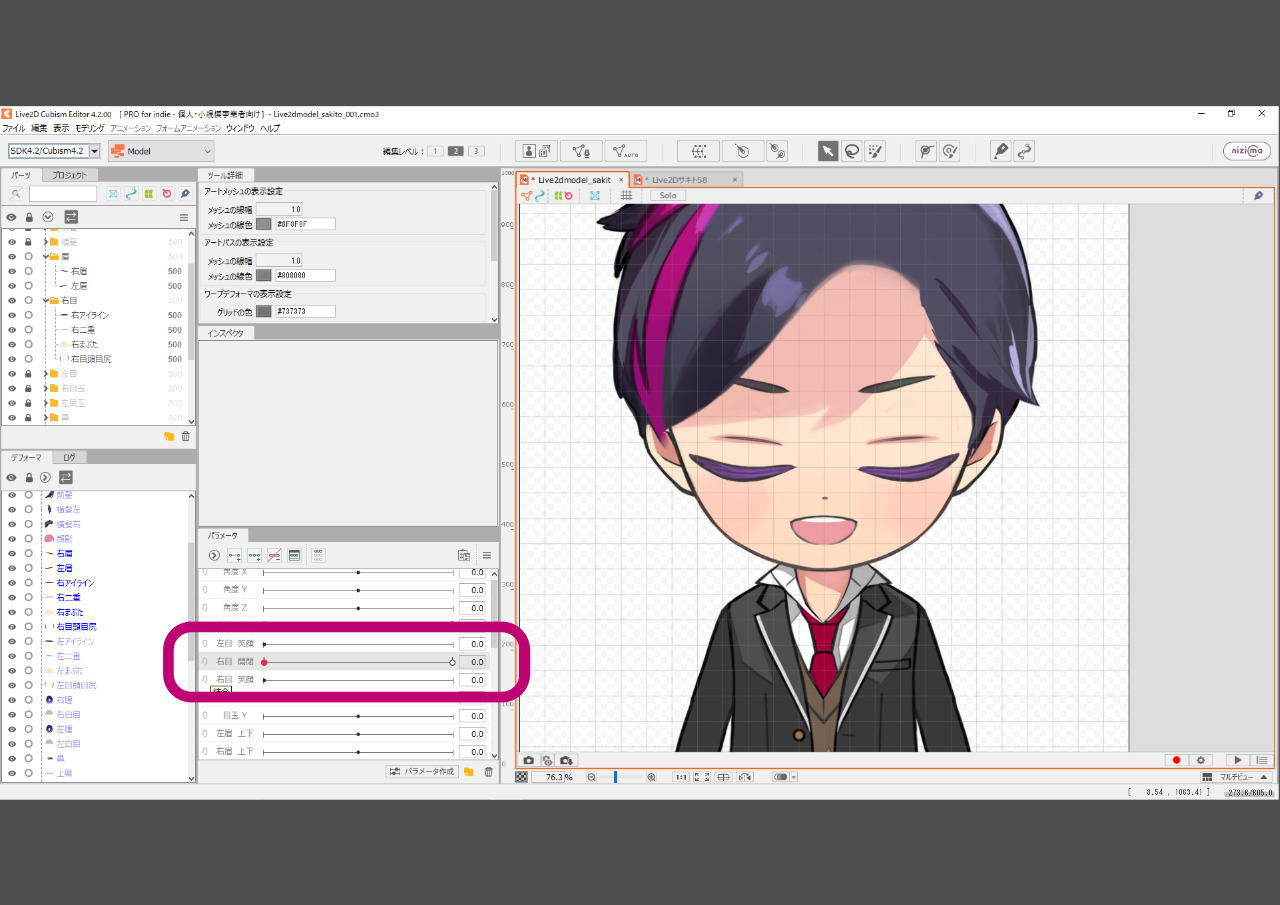
Task: Click the red rotation deformer filter icon
Action: click(x=167, y=194)
